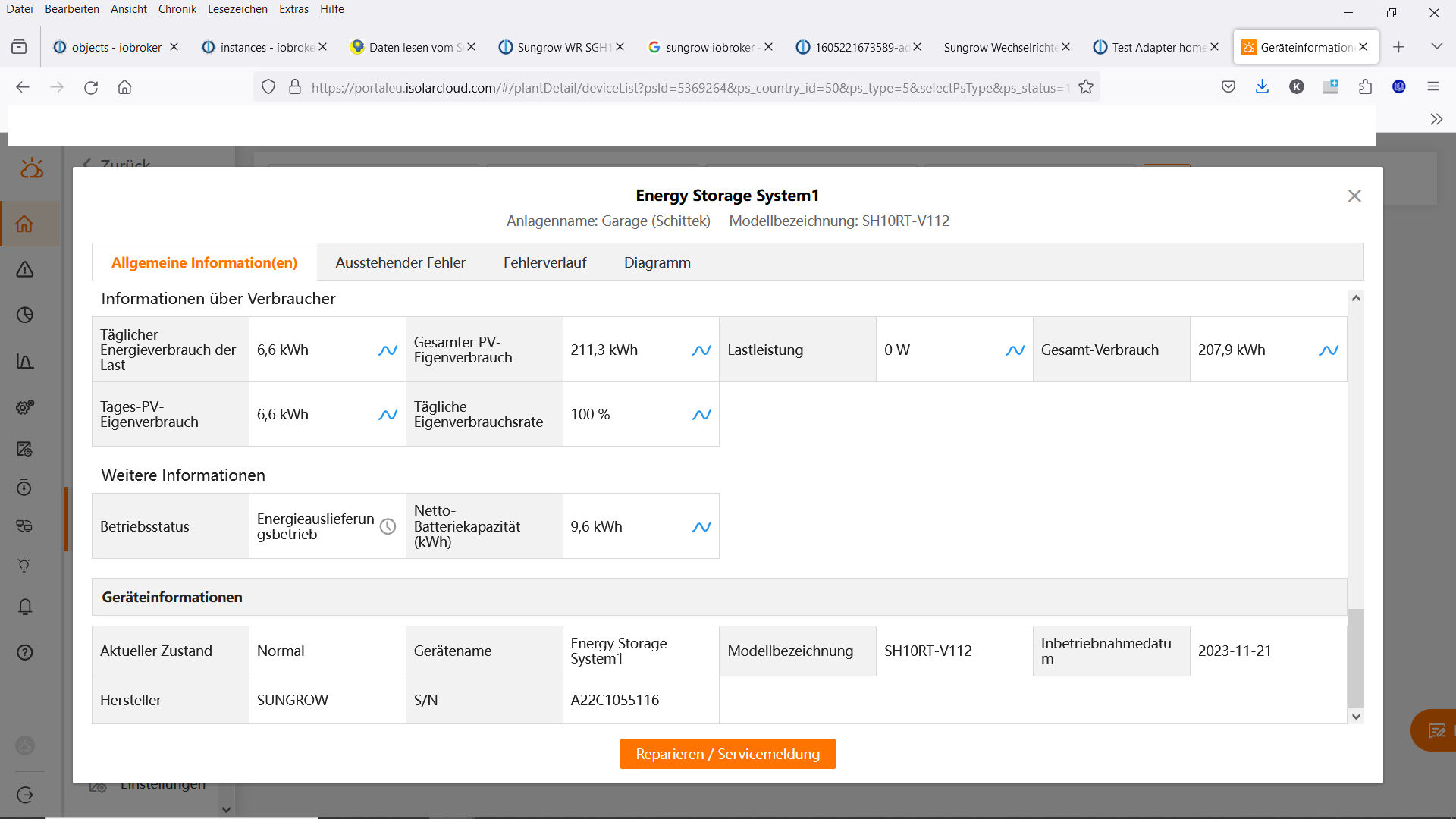Image resolution: width=1456 pixels, height=819 pixels.
Task: Open trend chart for Tages-PV-Eigenverbrauch
Action: (388, 415)
